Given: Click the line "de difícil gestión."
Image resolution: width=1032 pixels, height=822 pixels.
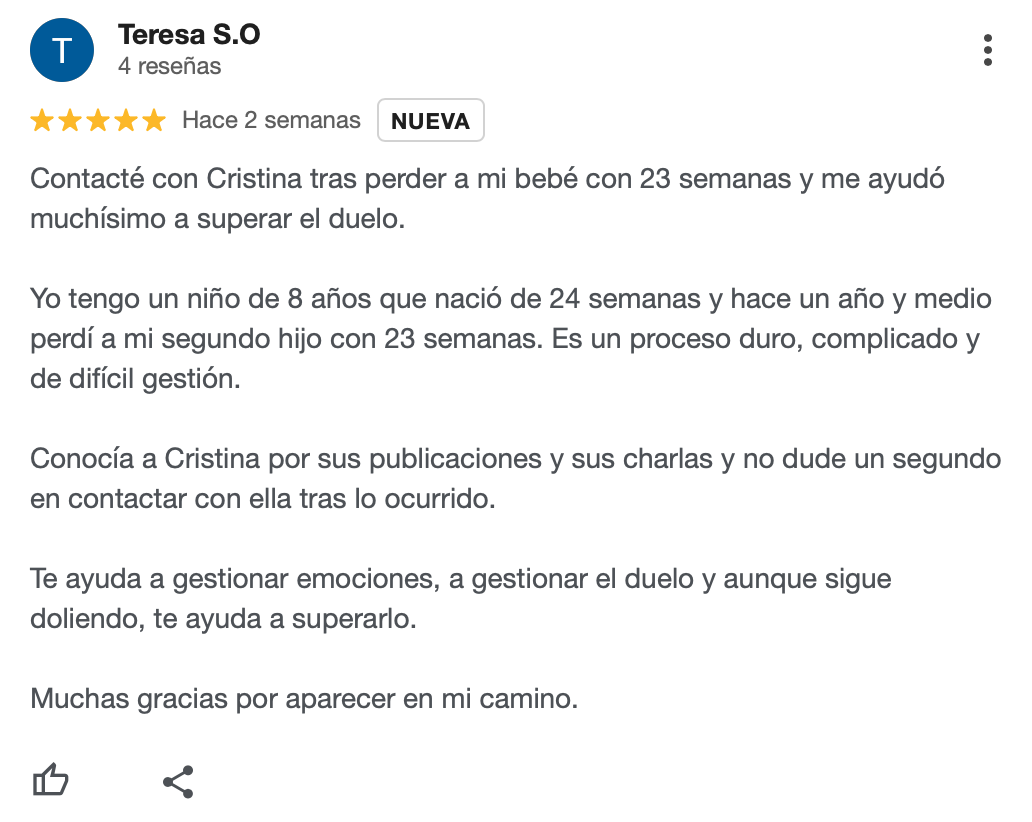Looking at the screenshot, I should click(x=135, y=379).
